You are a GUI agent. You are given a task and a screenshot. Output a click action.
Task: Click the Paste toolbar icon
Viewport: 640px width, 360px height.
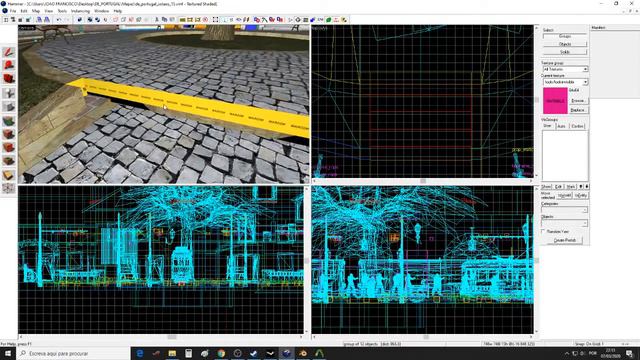[172, 19]
